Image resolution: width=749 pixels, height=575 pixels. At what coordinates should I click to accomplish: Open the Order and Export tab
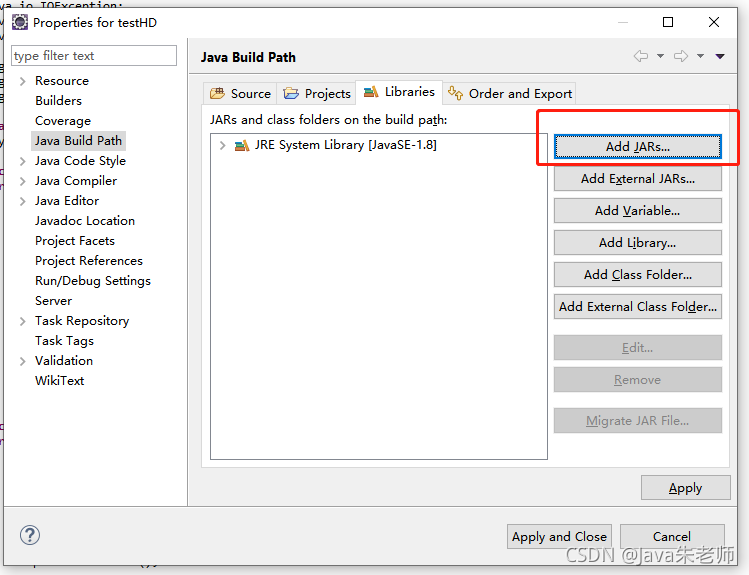(510, 93)
